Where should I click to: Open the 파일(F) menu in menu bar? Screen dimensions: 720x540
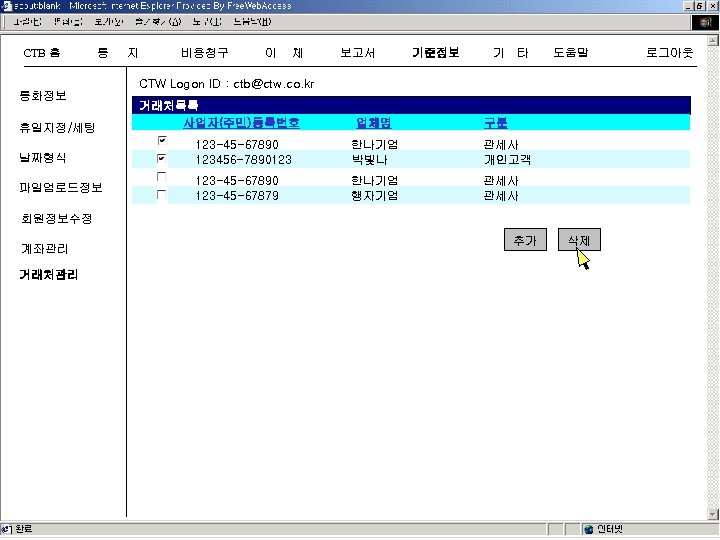(28, 22)
